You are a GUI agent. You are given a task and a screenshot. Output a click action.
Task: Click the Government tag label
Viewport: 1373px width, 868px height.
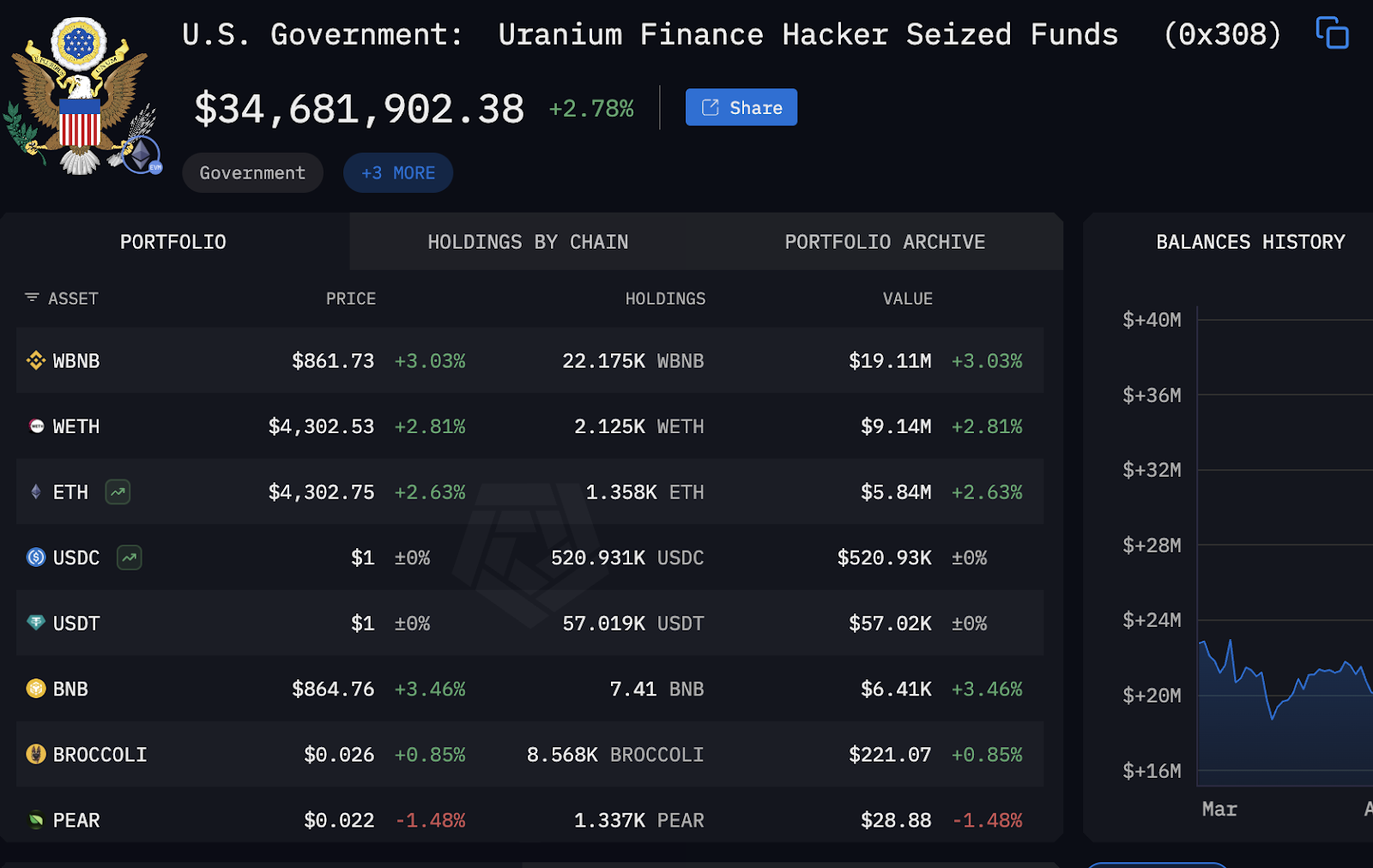coord(252,173)
